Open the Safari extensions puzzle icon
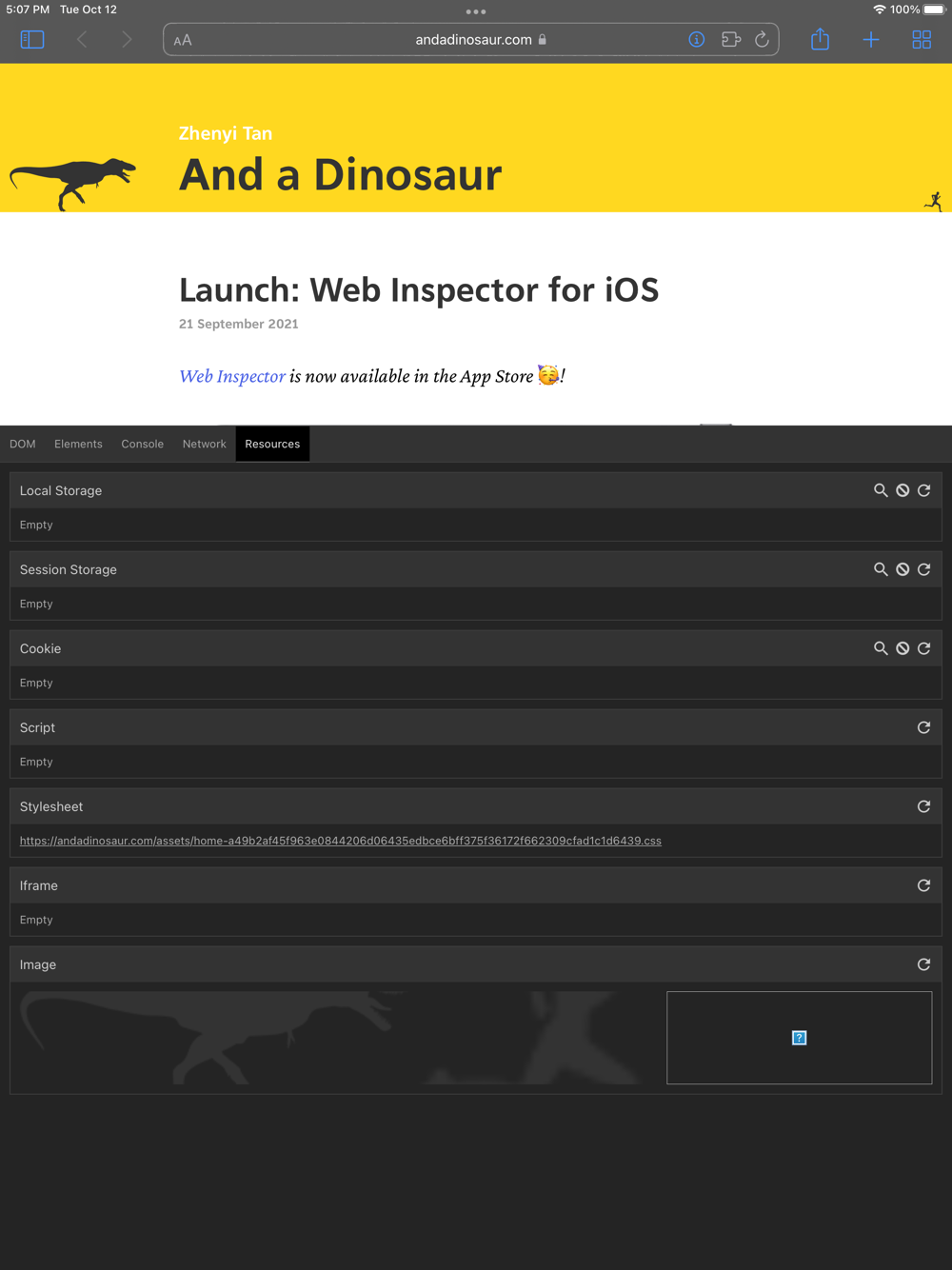This screenshot has width=952, height=1270. pos(731,40)
